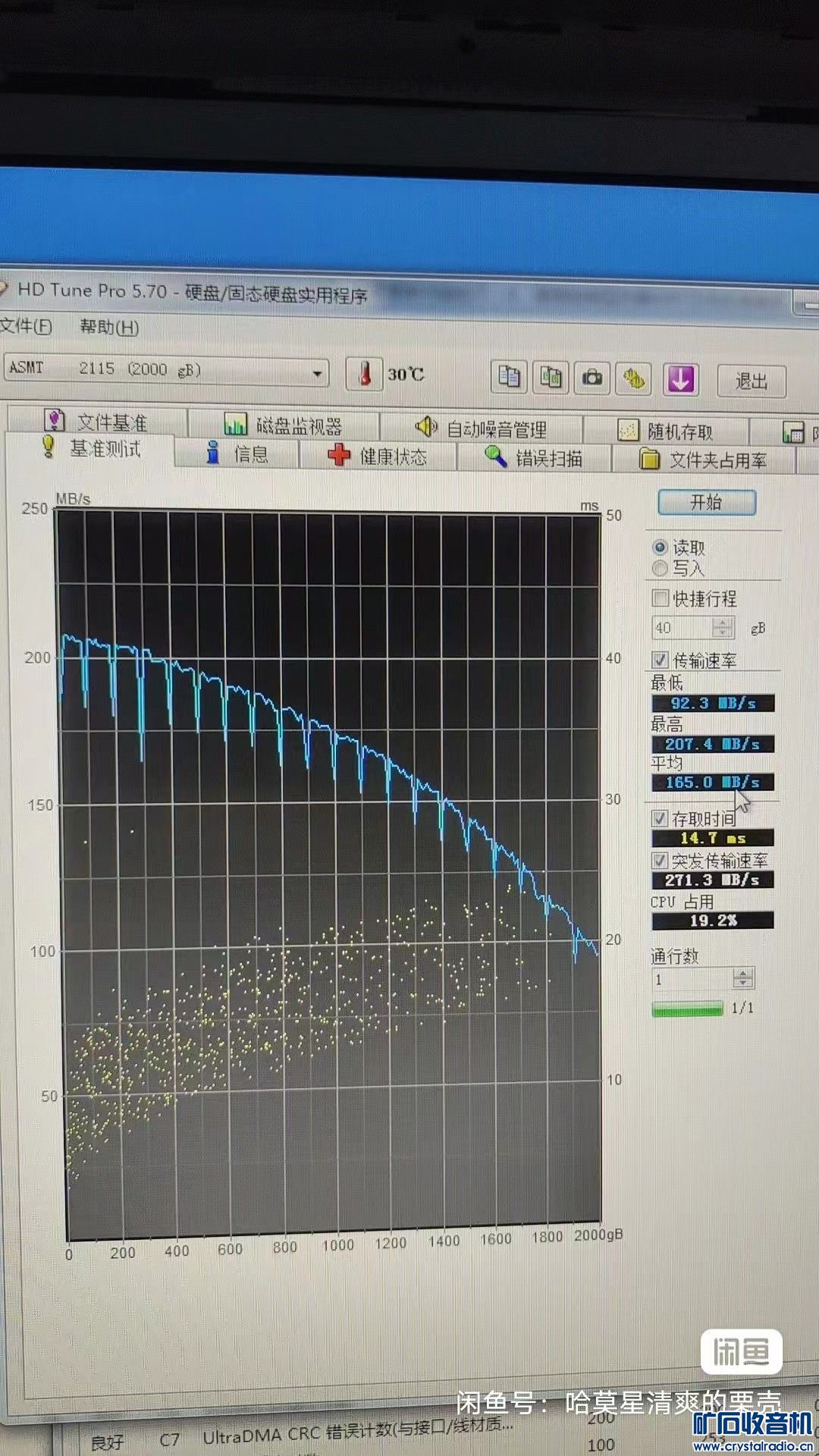
Task: Open the 帮助(H) menu
Action: pos(109,327)
